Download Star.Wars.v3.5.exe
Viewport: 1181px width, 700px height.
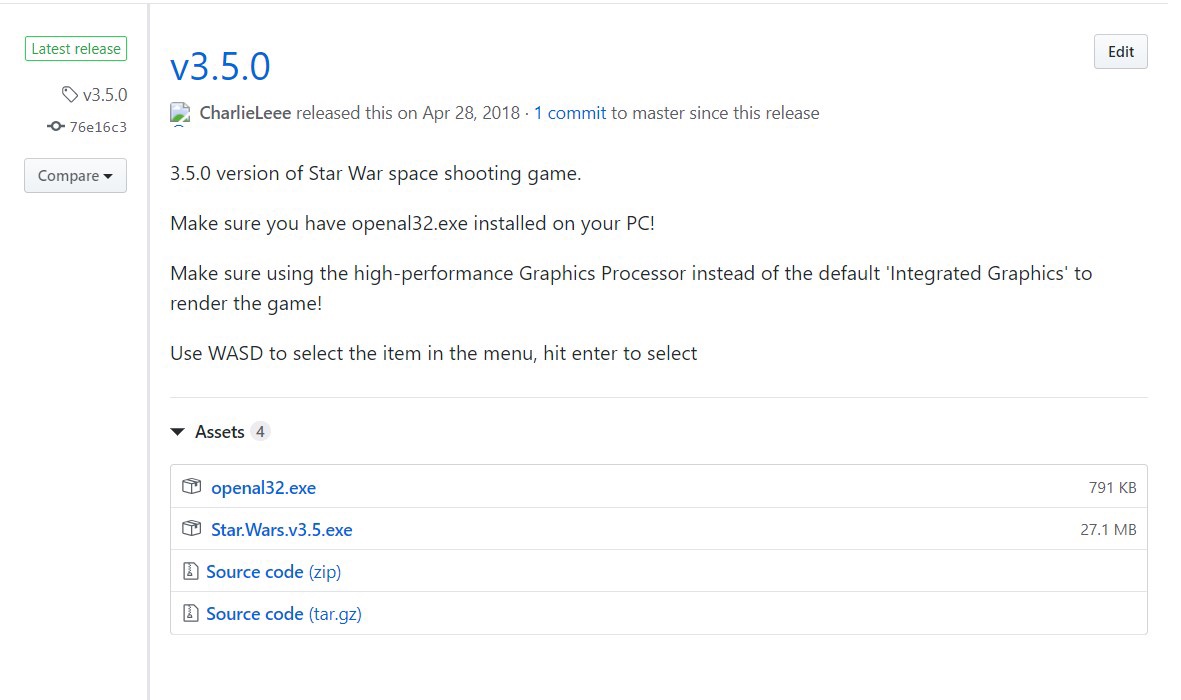[x=281, y=530]
